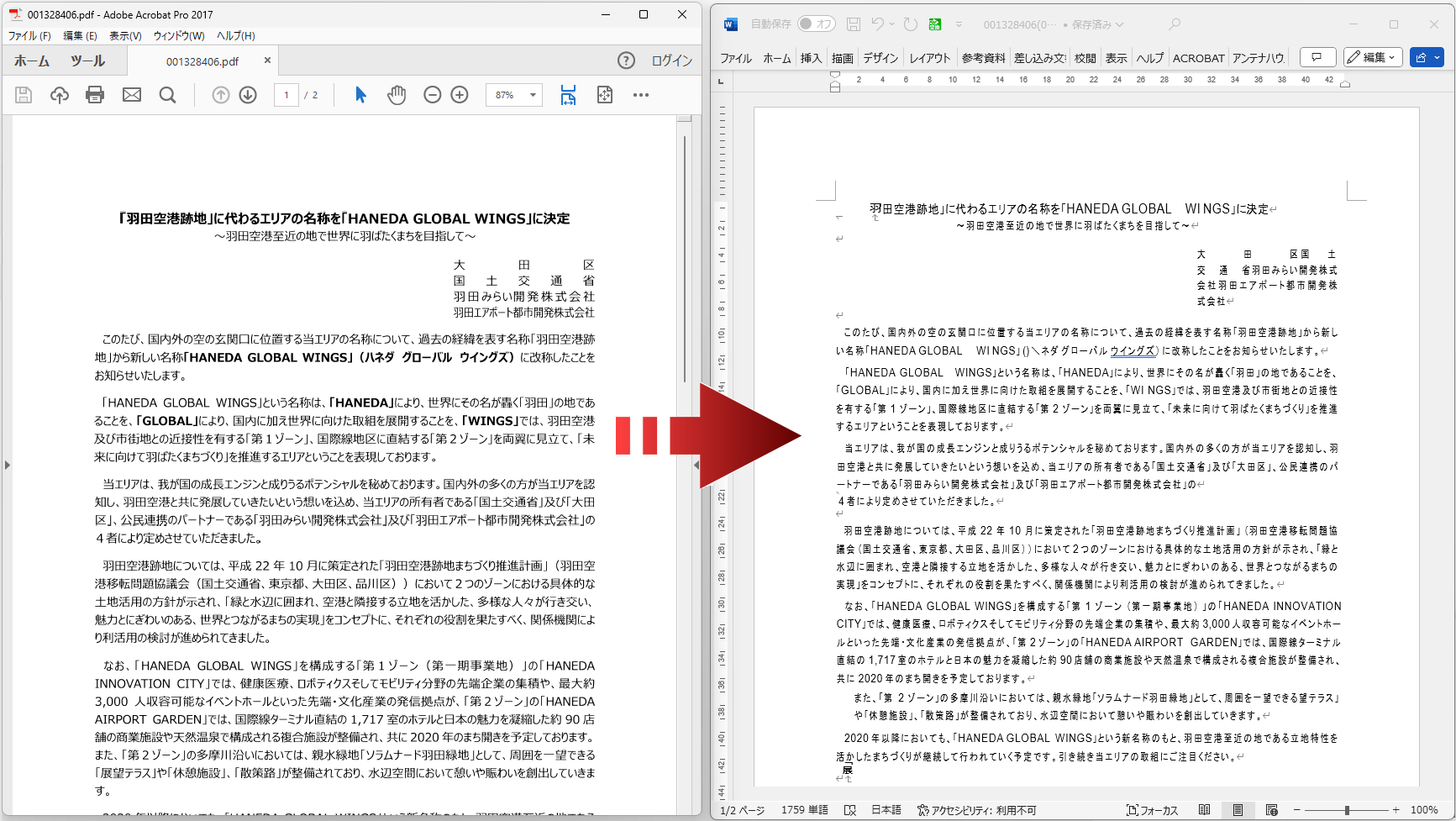
Task: Open the ファイル (F) menu in Acrobat
Action: point(29,35)
